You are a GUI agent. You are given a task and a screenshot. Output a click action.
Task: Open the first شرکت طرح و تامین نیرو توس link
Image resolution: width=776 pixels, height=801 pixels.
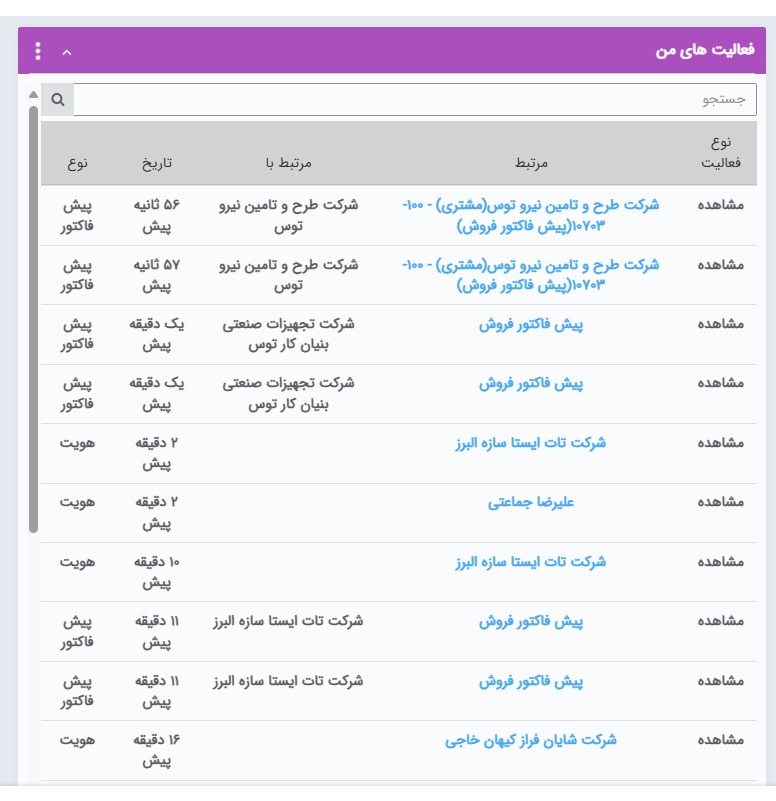point(530,215)
